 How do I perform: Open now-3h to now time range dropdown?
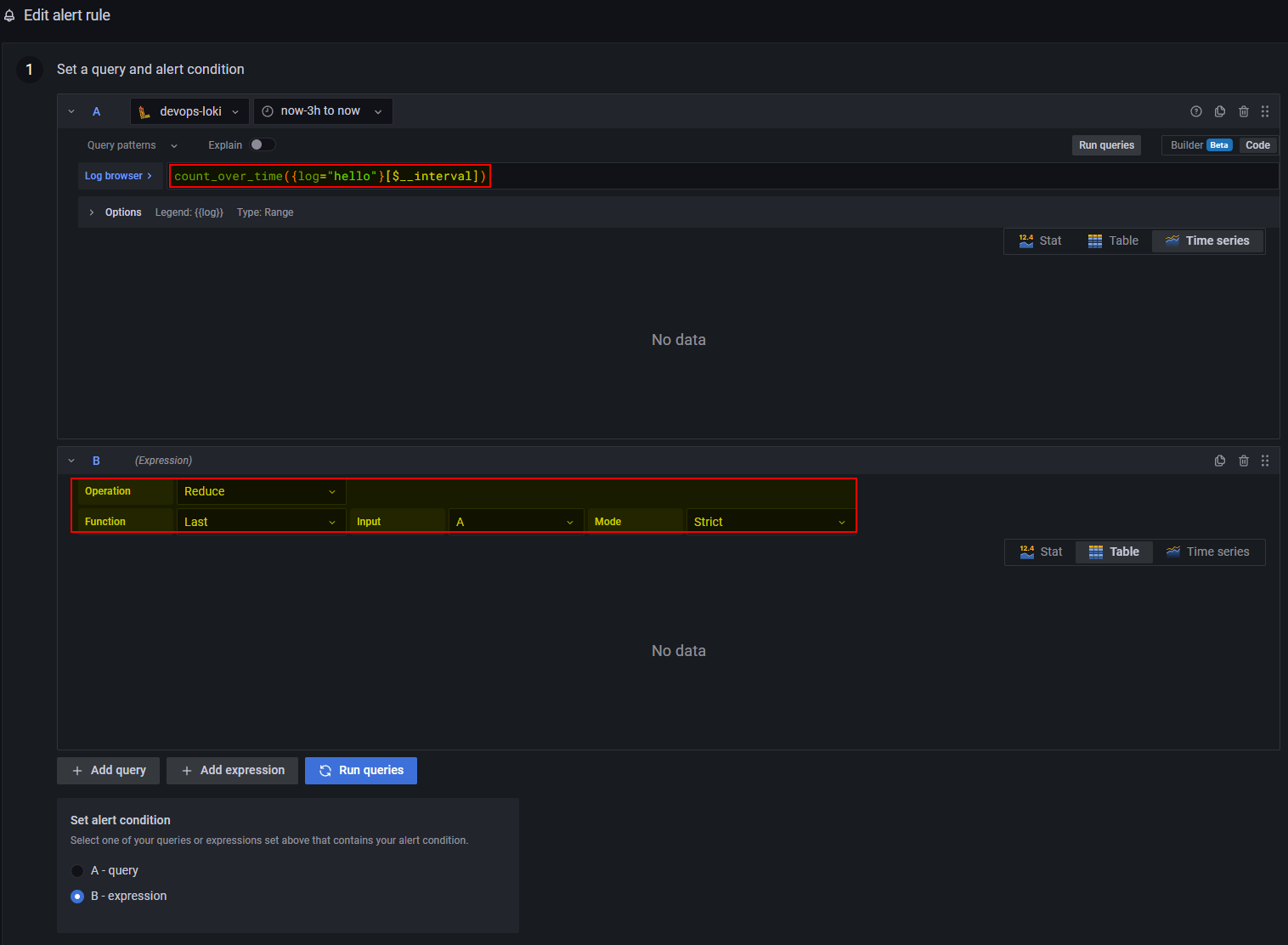(x=323, y=111)
